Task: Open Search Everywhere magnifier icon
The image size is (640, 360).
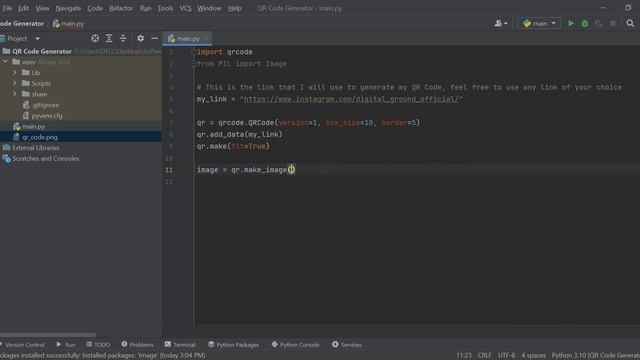Action: (630, 24)
